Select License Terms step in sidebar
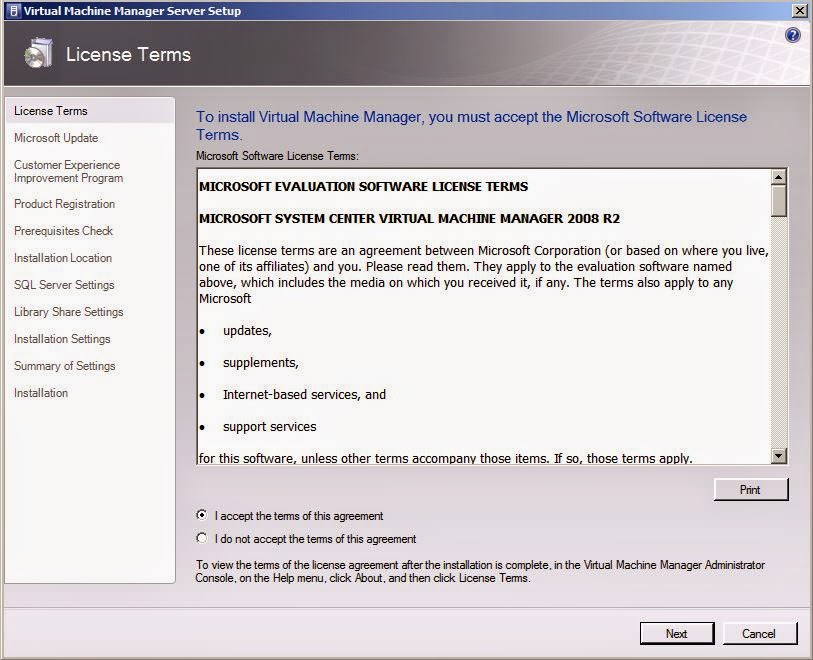813x660 pixels. click(90, 111)
